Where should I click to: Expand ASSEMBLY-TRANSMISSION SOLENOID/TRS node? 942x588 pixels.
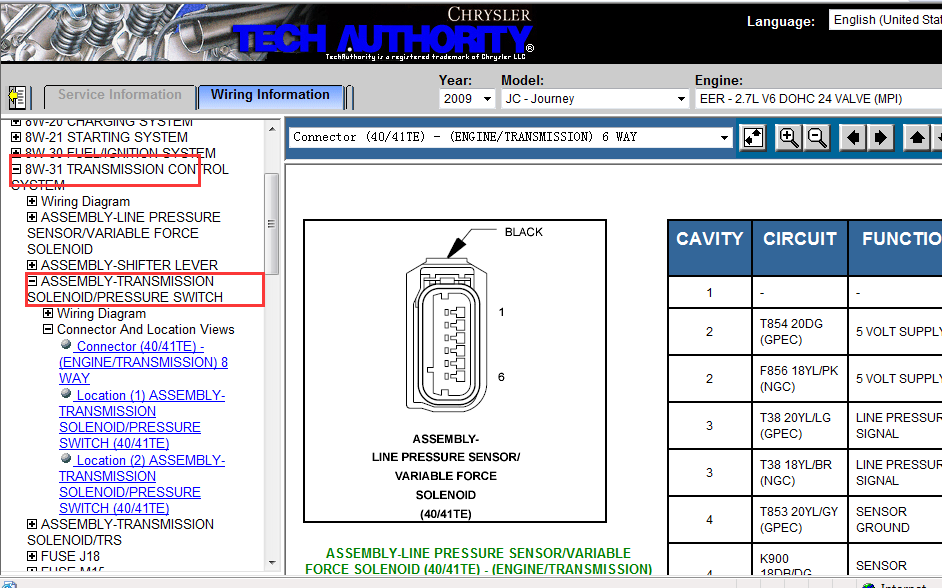(x=32, y=524)
